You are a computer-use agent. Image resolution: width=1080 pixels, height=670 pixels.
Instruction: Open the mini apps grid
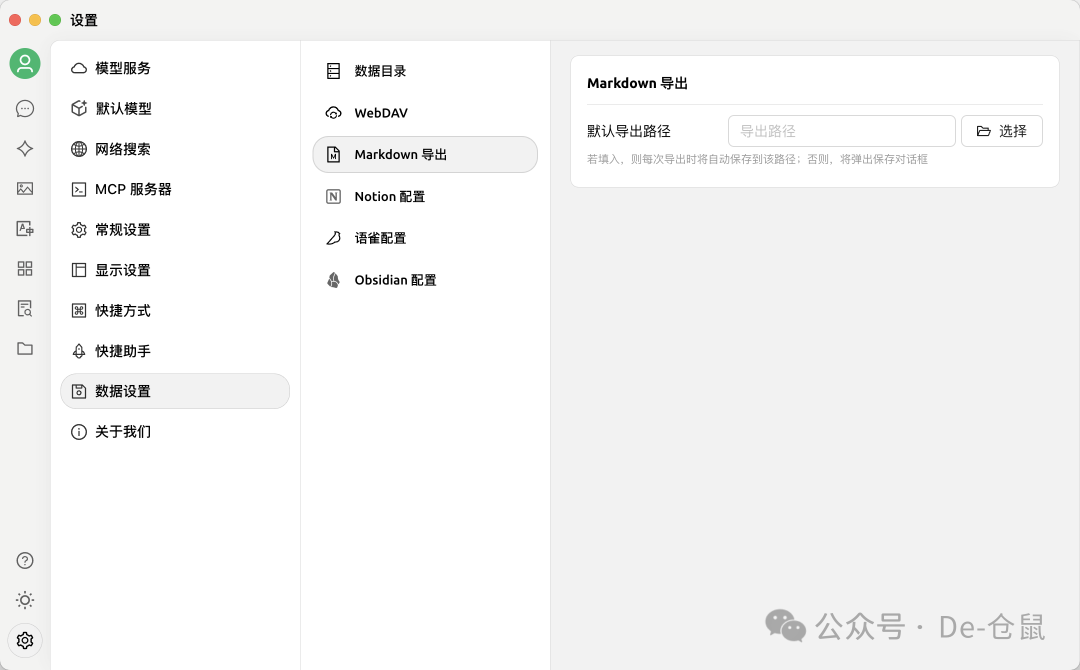tap(24, 268)
